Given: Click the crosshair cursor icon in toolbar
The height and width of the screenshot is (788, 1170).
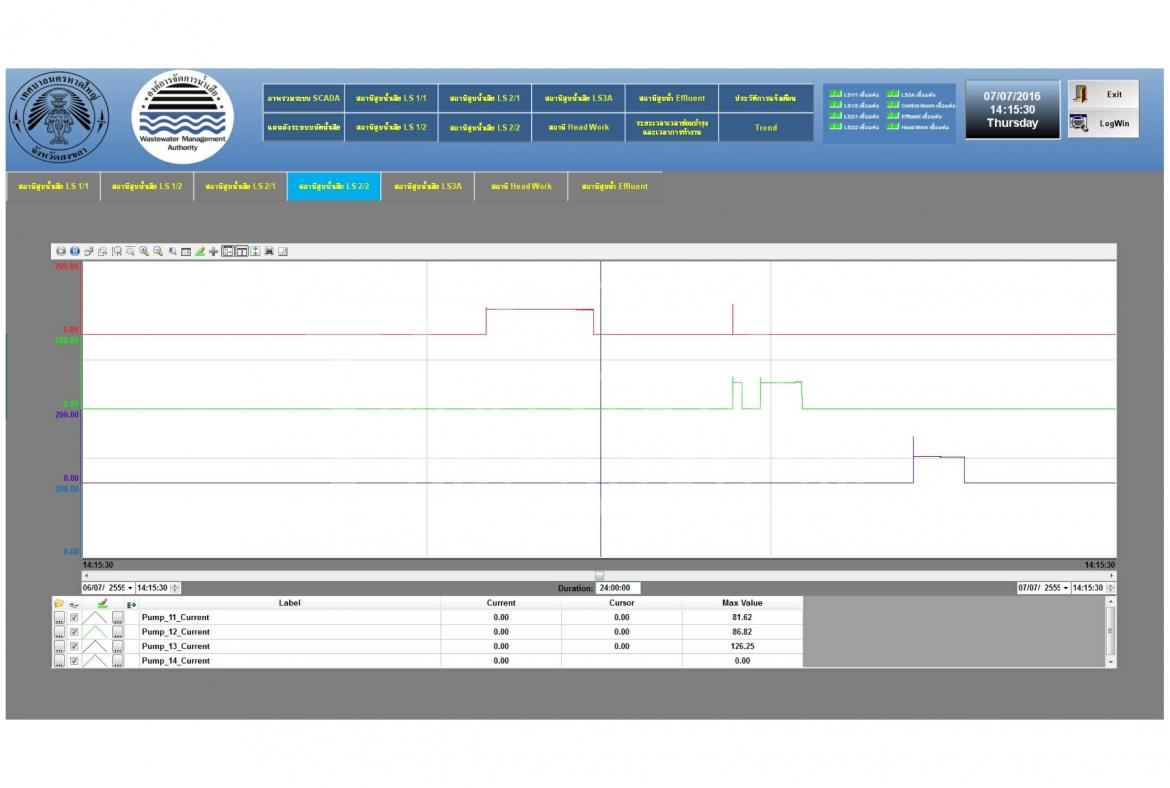Looking at the screenshot, I should pyautogui.click(x=213, y=251).
